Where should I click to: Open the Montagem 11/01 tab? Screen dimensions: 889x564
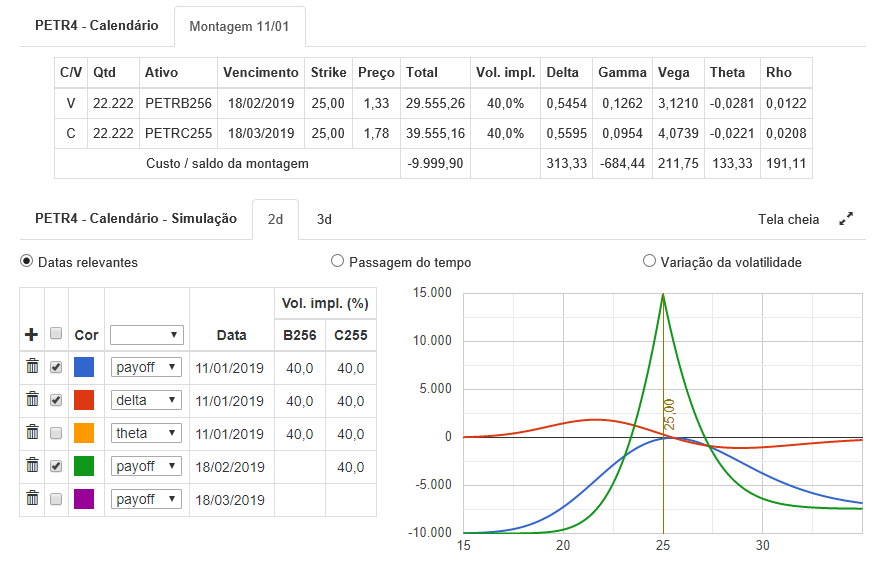click(x=239, y=27)
